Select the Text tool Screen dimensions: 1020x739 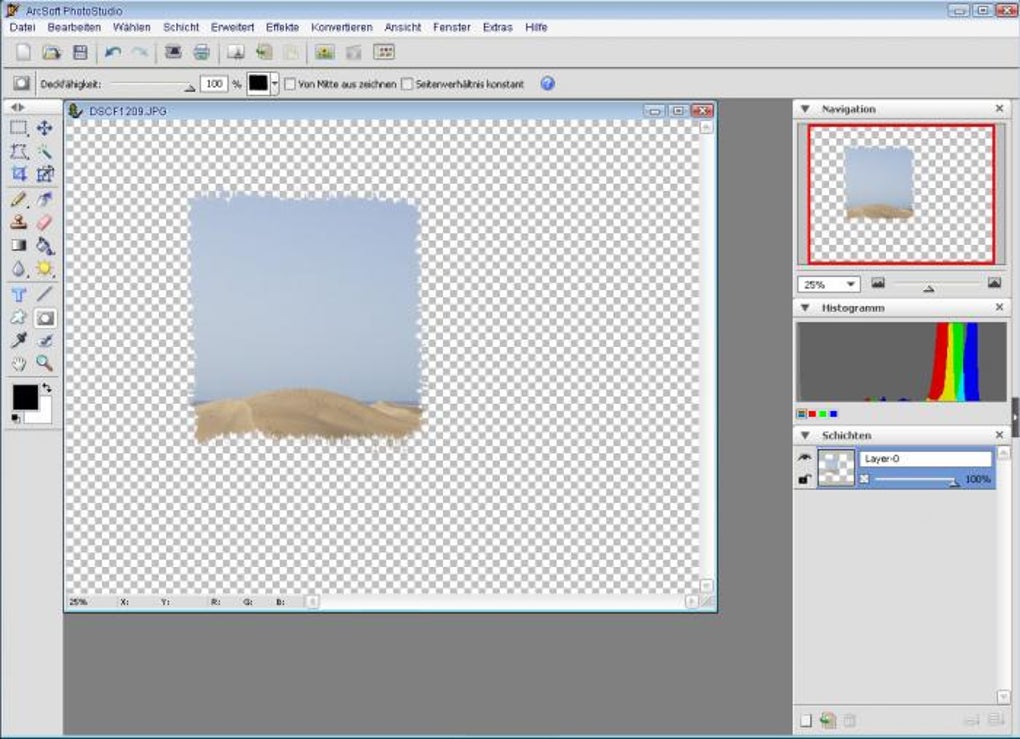coord(19,295)
